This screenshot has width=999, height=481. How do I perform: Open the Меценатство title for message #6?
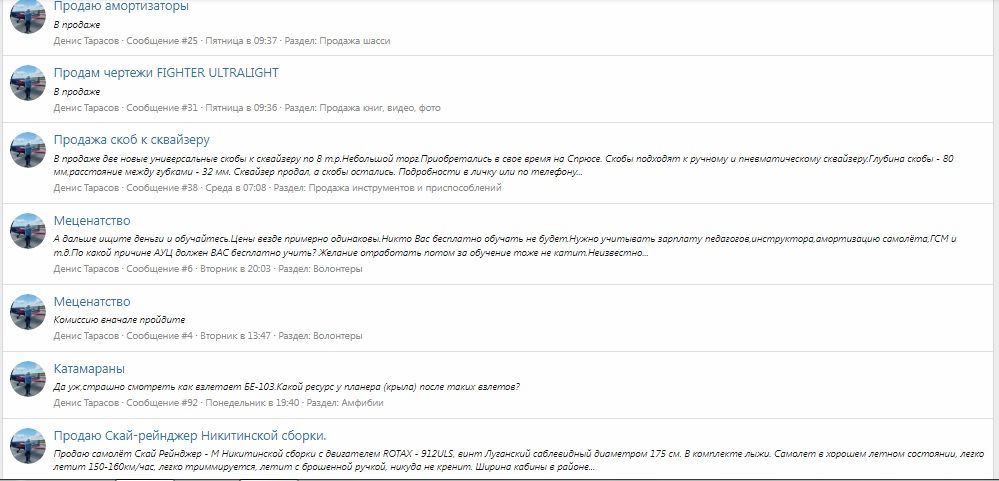[91, 221]
